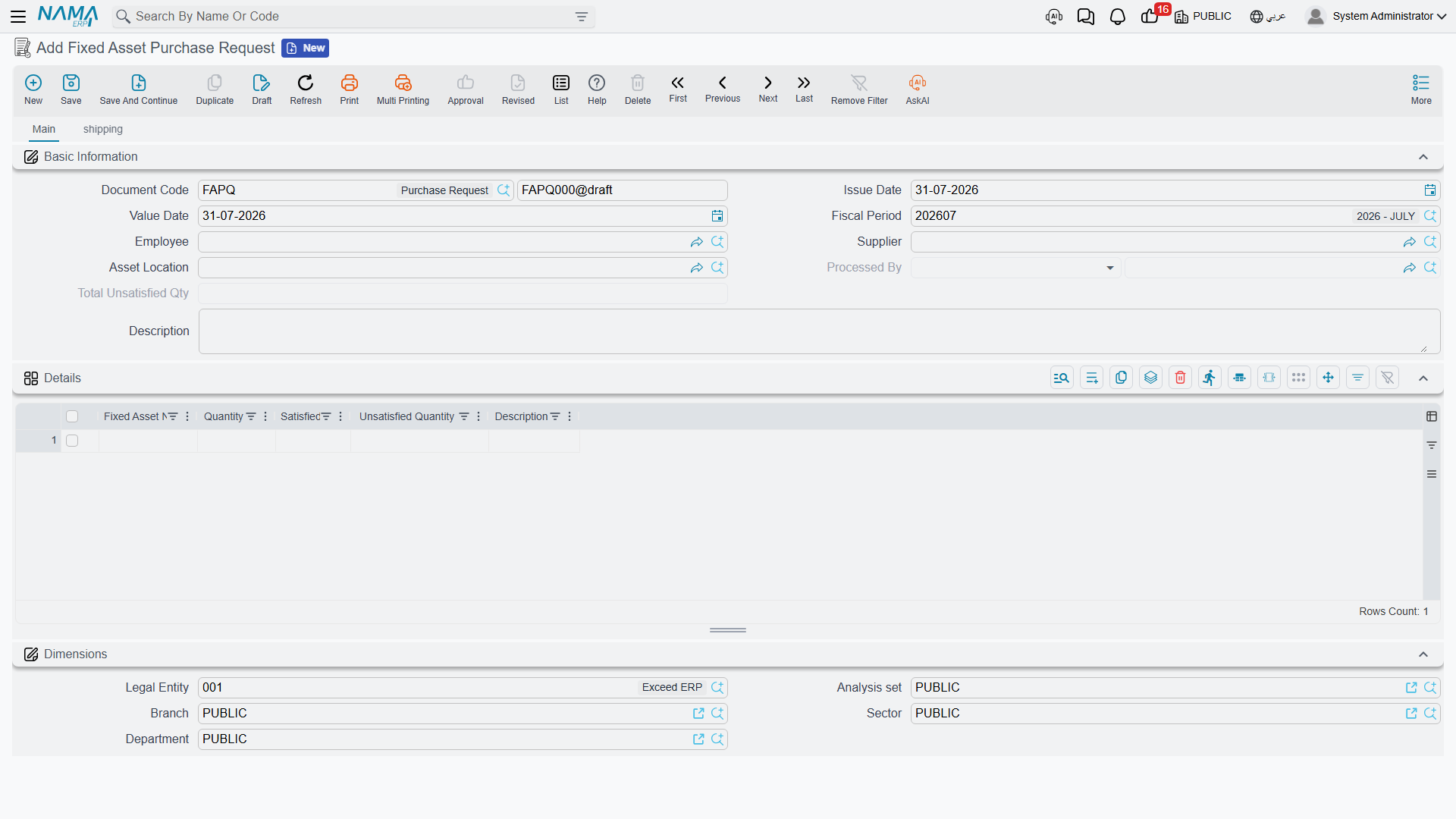Open Unsaved Unsatisfied Quantity column options menu
1456x819 pixels.
tap(479, 416)
